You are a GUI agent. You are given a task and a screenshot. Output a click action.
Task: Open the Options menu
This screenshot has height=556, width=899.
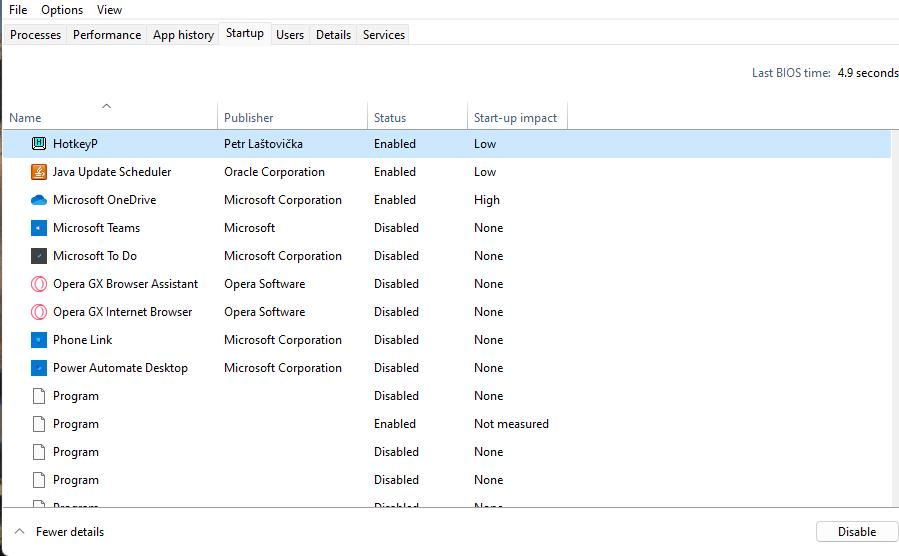click(62, 10)
